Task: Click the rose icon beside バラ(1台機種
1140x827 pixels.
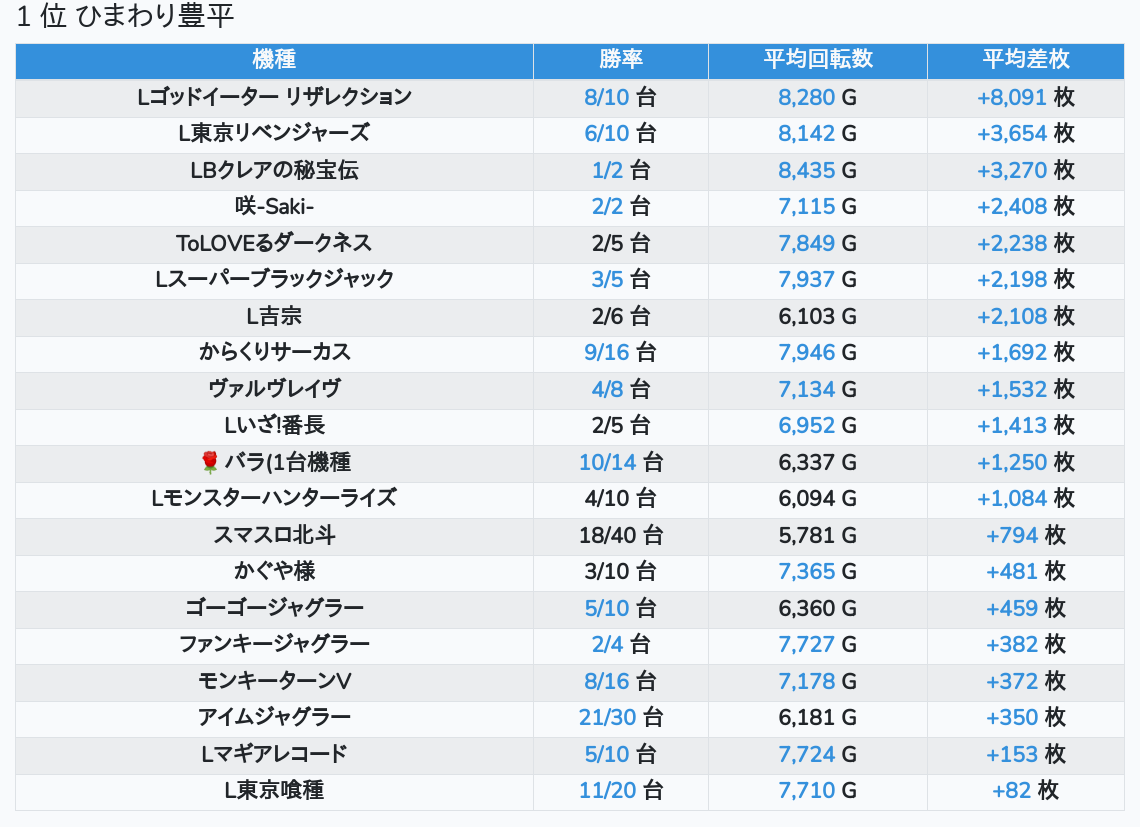Action: tap(209, 462)
